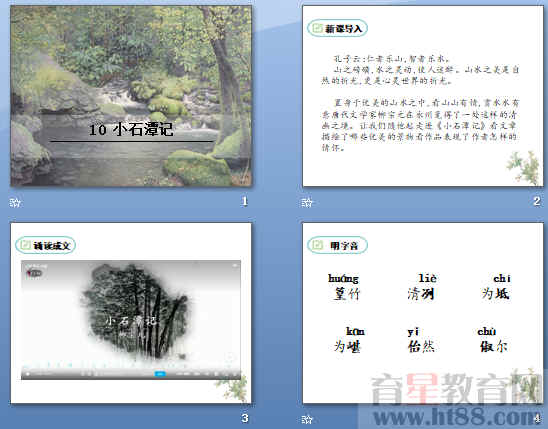
Task: Click the 10 小石潭记 title text
Action: (131, 130)
